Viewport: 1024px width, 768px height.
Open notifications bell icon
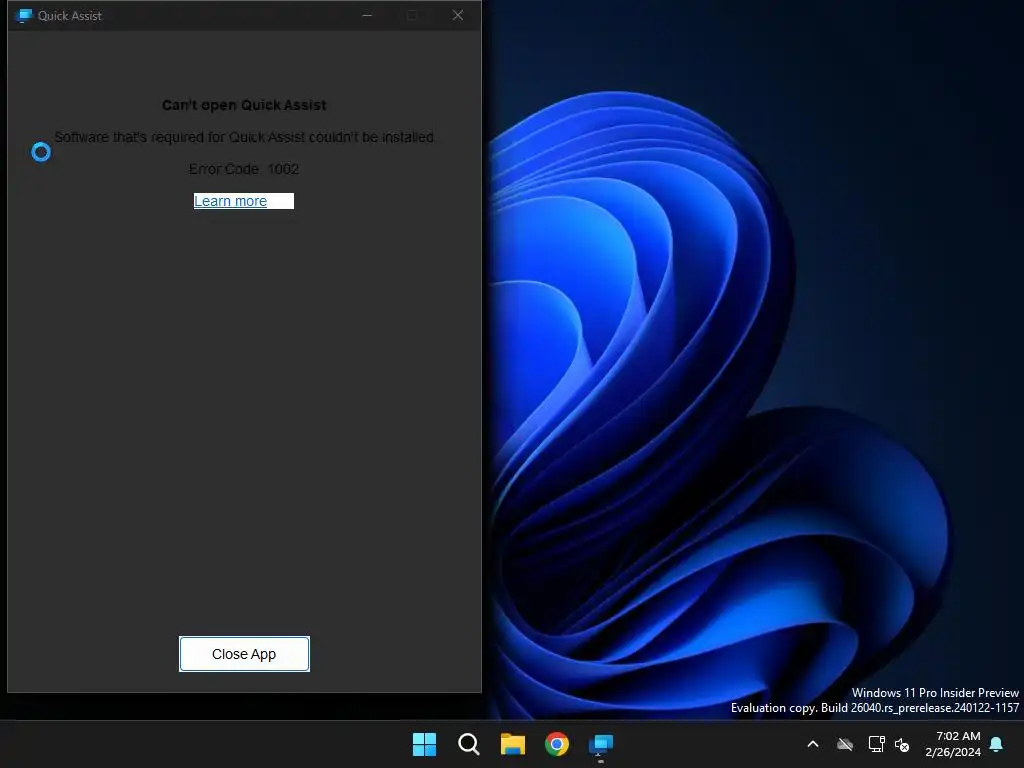[997, 744]
